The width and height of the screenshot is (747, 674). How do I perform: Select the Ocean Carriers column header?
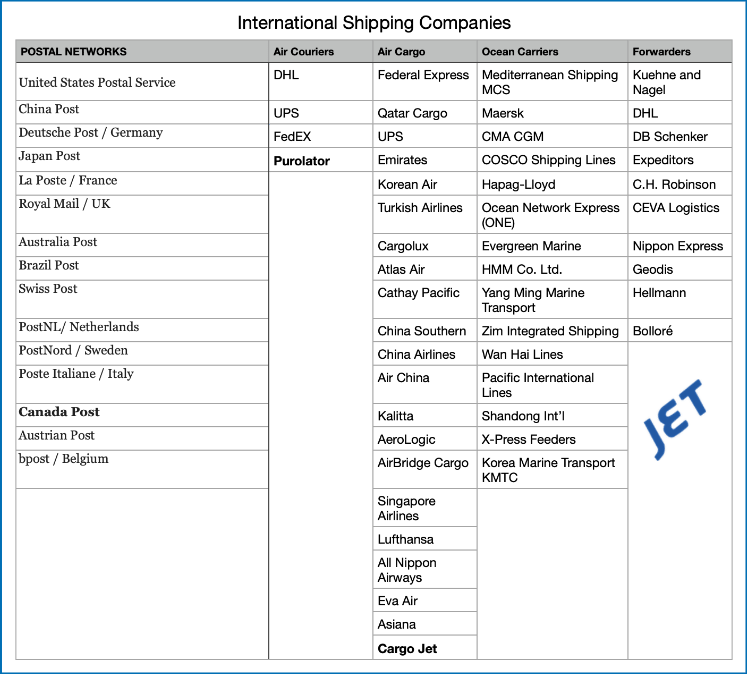click(519, 52)
